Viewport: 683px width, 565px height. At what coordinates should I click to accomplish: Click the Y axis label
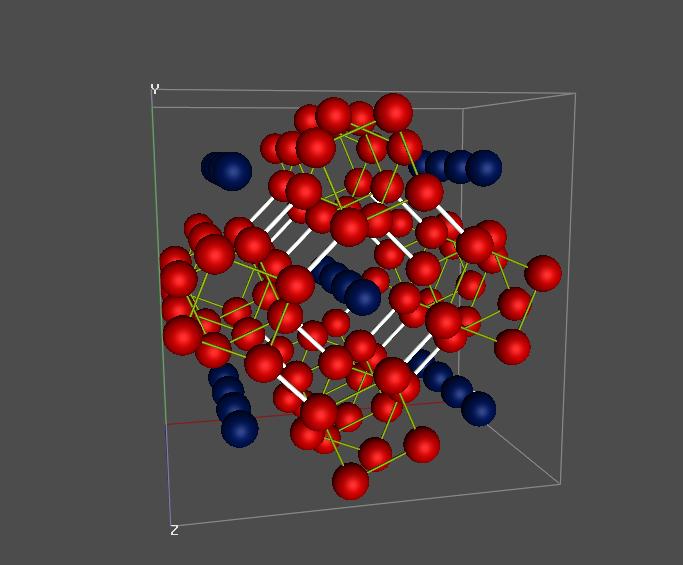tap(155, 89)
